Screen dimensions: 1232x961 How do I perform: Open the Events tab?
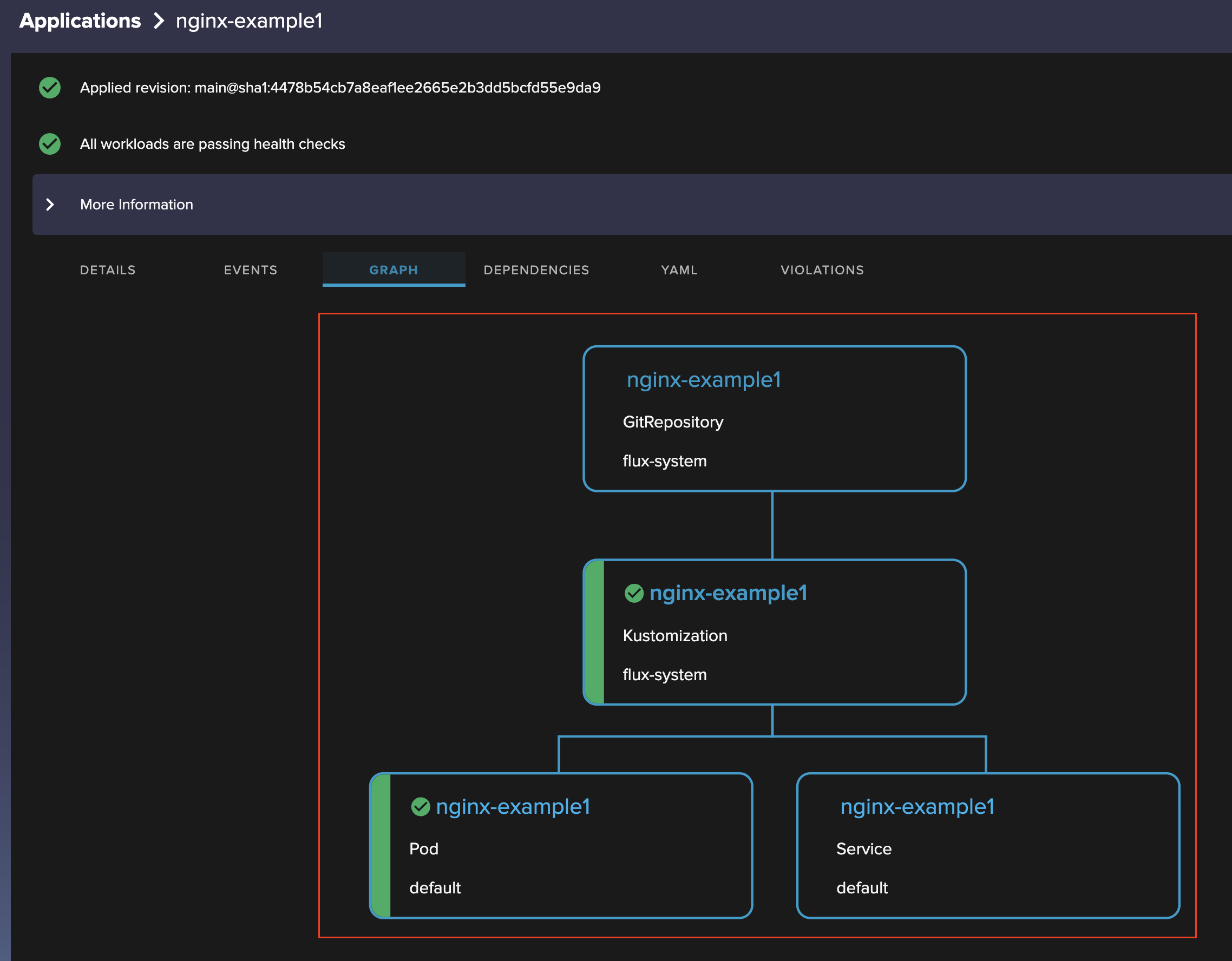coord(251,270)
